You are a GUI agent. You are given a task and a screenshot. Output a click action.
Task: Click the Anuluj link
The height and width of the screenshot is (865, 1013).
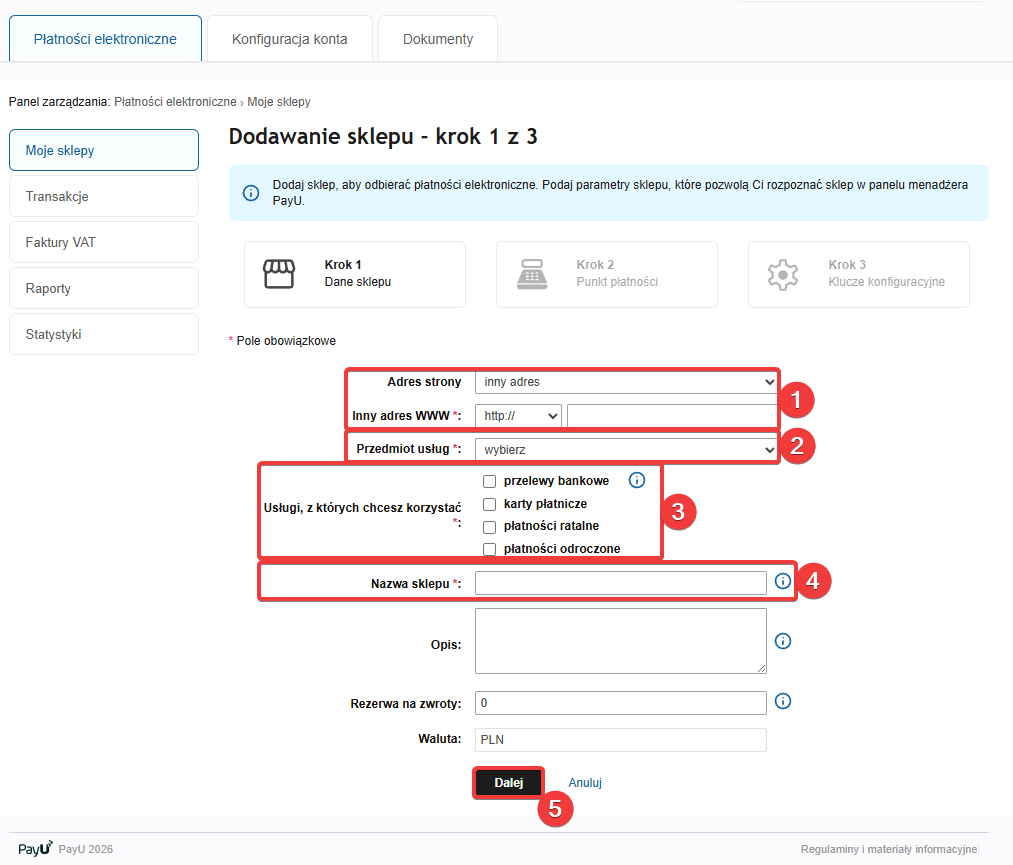coord(585,783)
